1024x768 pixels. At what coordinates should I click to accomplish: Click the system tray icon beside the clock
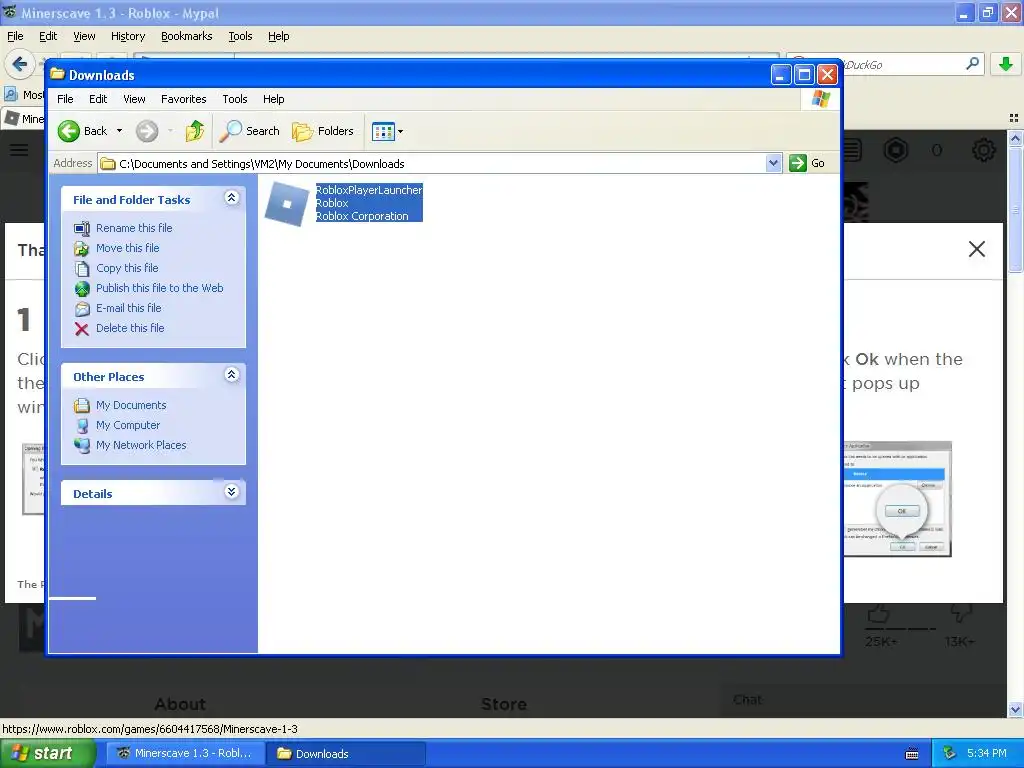949,754
